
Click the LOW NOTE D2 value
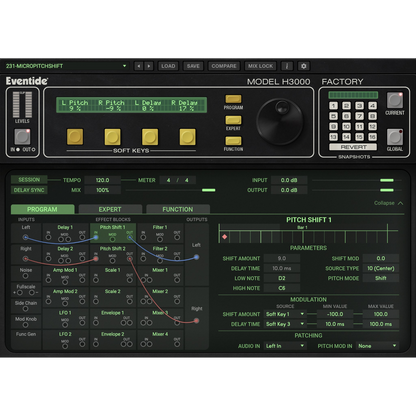(282, 278)
